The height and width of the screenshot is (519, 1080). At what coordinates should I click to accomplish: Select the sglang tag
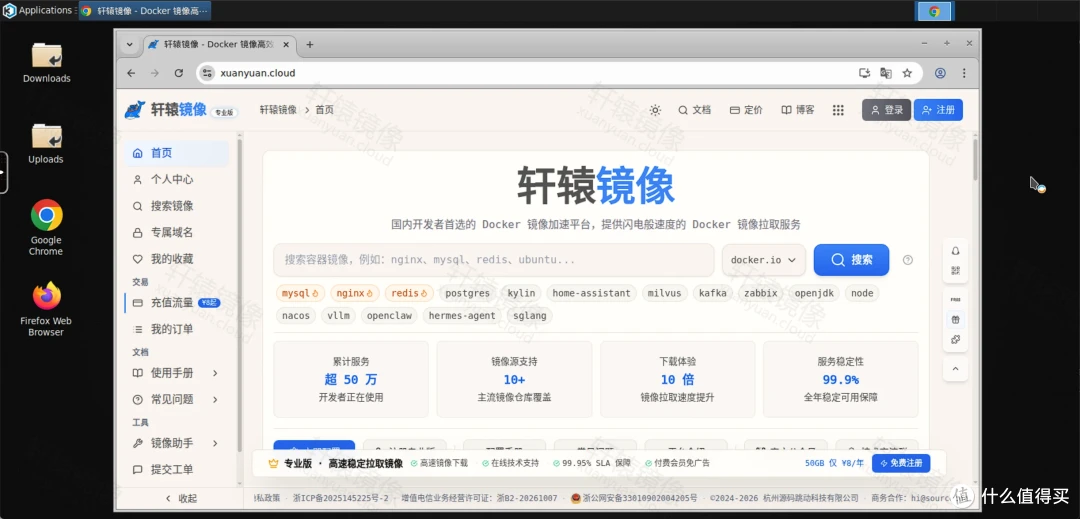pos(530,316)
